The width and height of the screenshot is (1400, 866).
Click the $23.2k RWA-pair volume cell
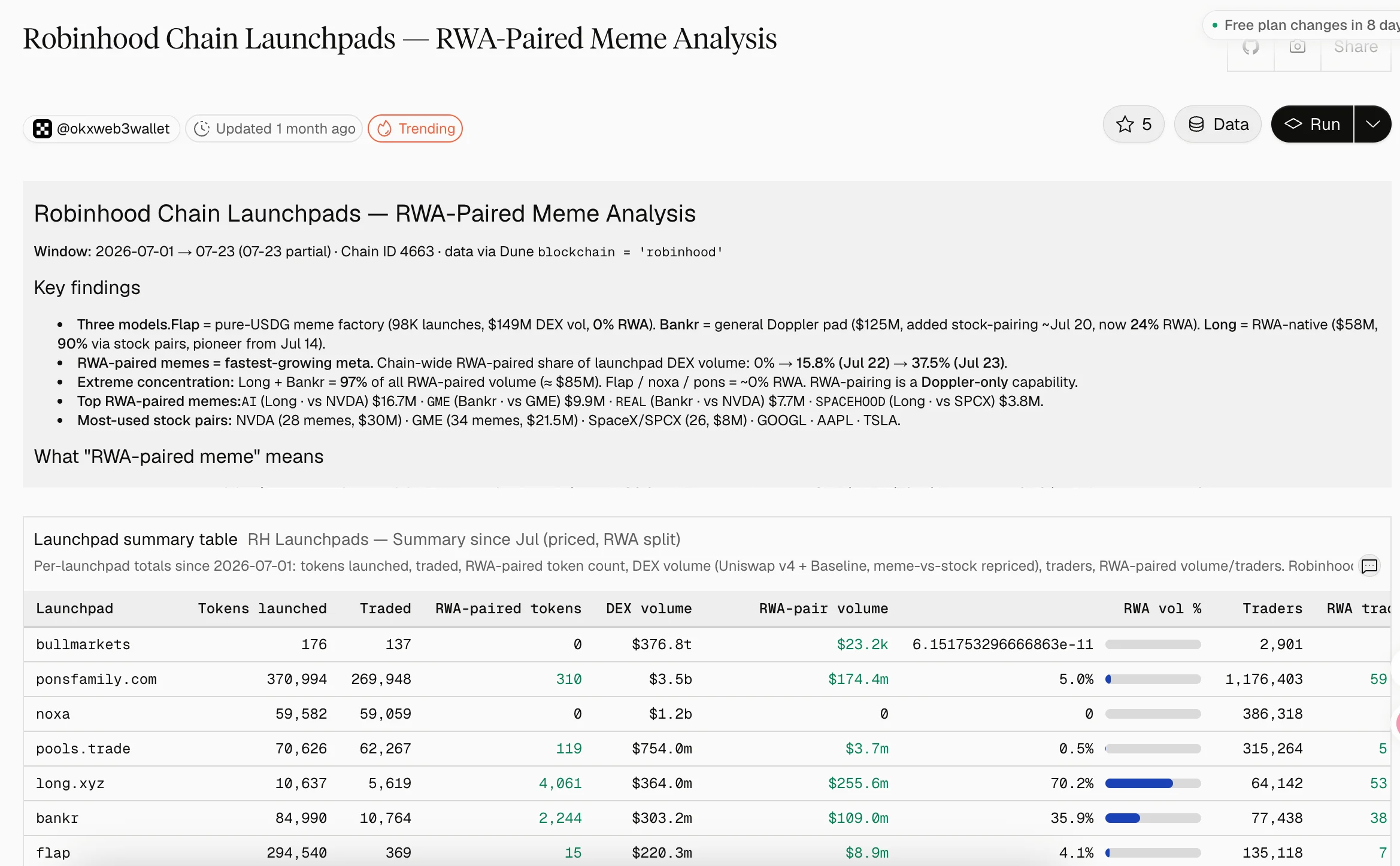[862, 644]
